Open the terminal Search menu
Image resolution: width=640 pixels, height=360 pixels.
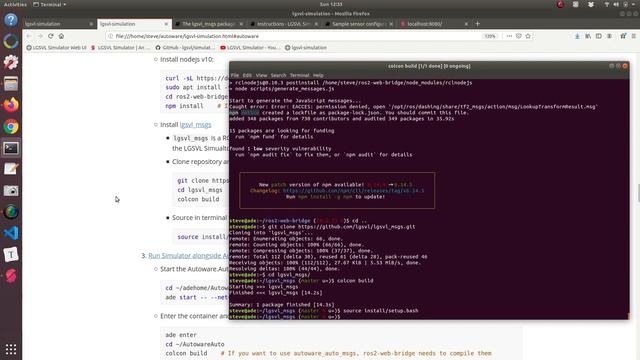point(278,75)
